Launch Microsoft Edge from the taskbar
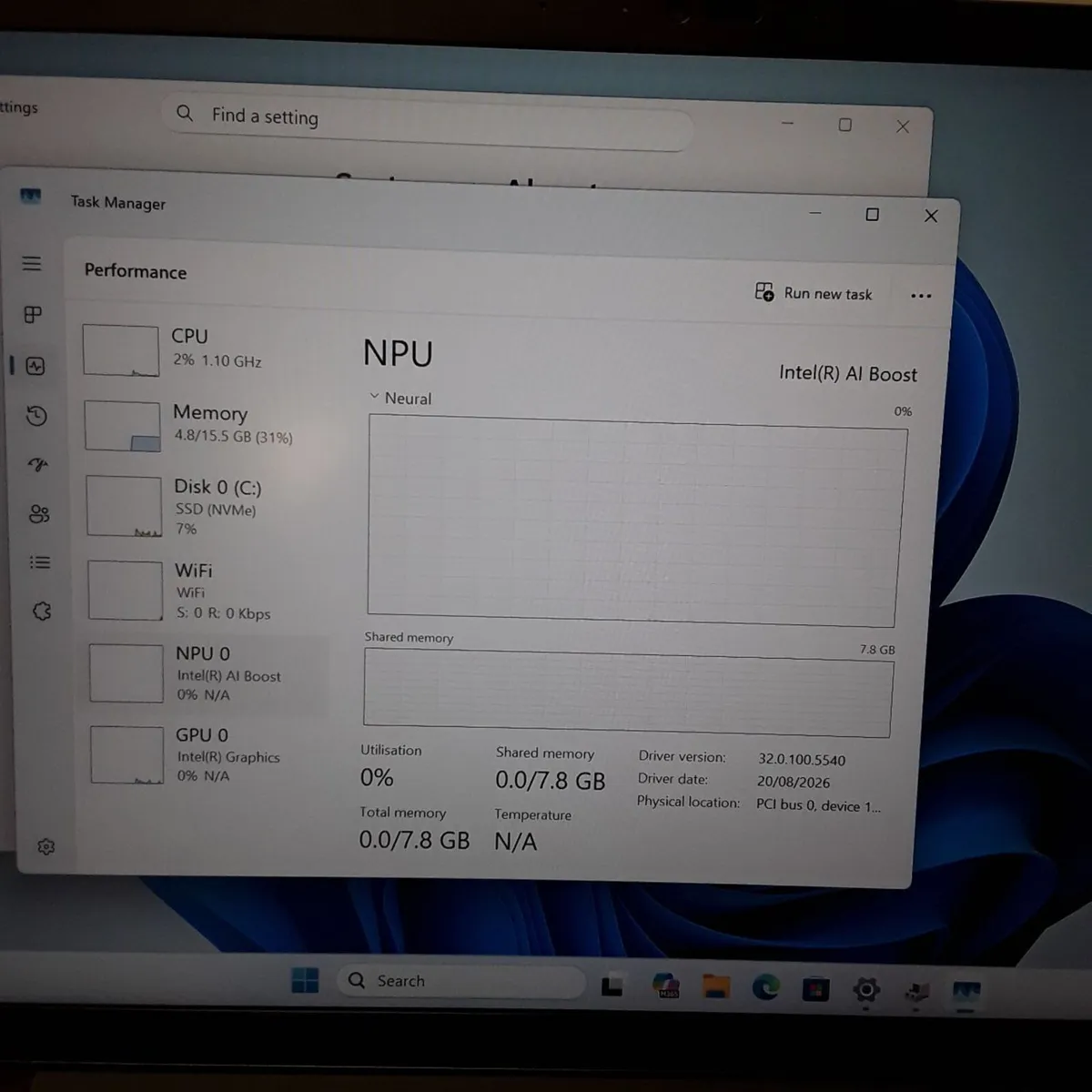Screen dimensions: 1092x1092 [x=765, y=987]
